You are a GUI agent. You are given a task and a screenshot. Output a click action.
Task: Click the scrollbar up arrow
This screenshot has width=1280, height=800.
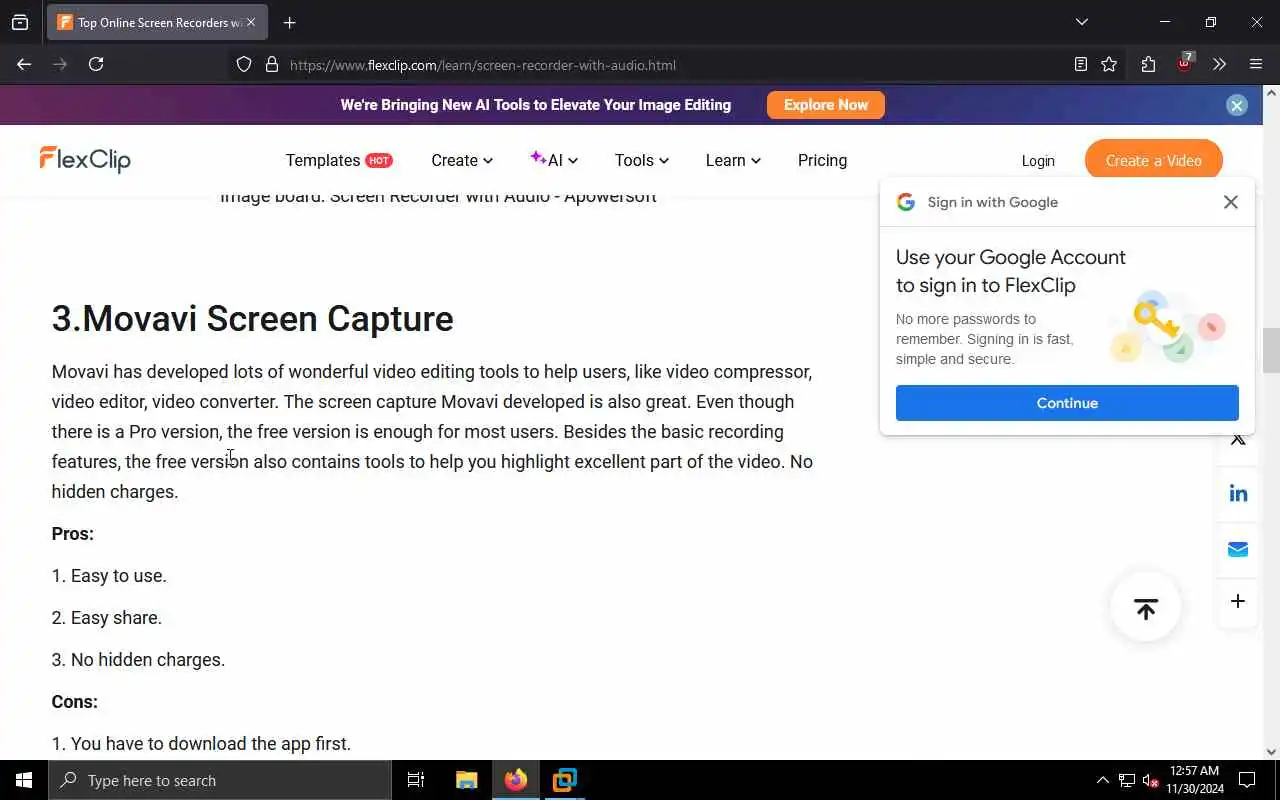1271,93
